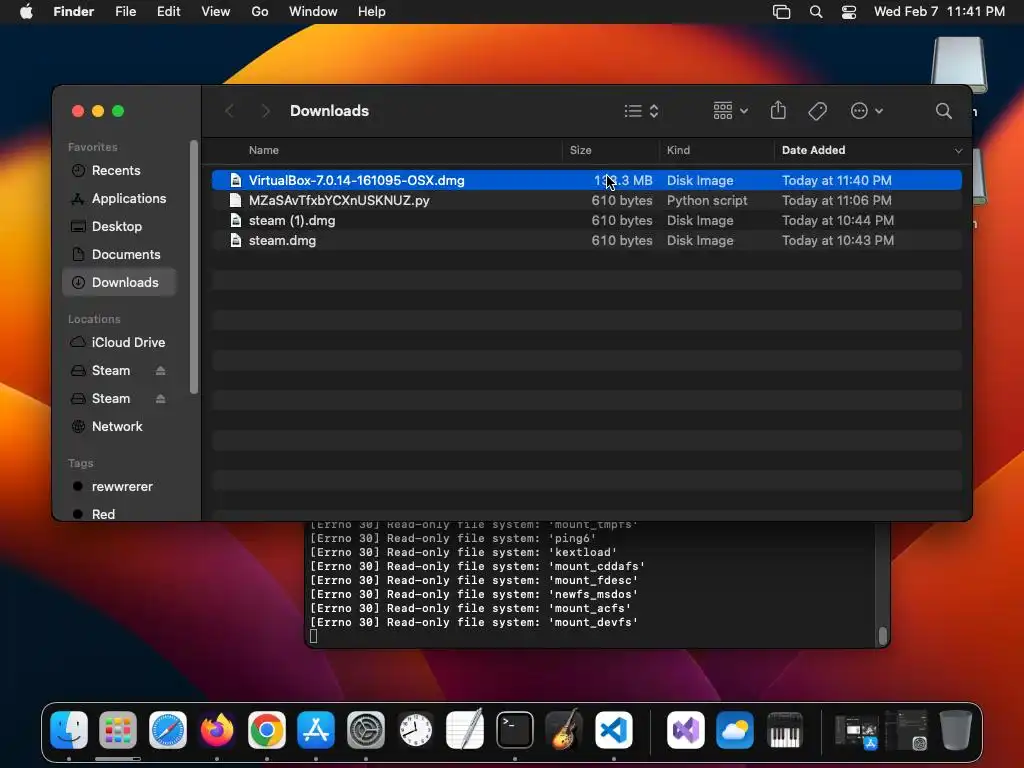Open the Weather app in Dock

[x=735, y=729]
